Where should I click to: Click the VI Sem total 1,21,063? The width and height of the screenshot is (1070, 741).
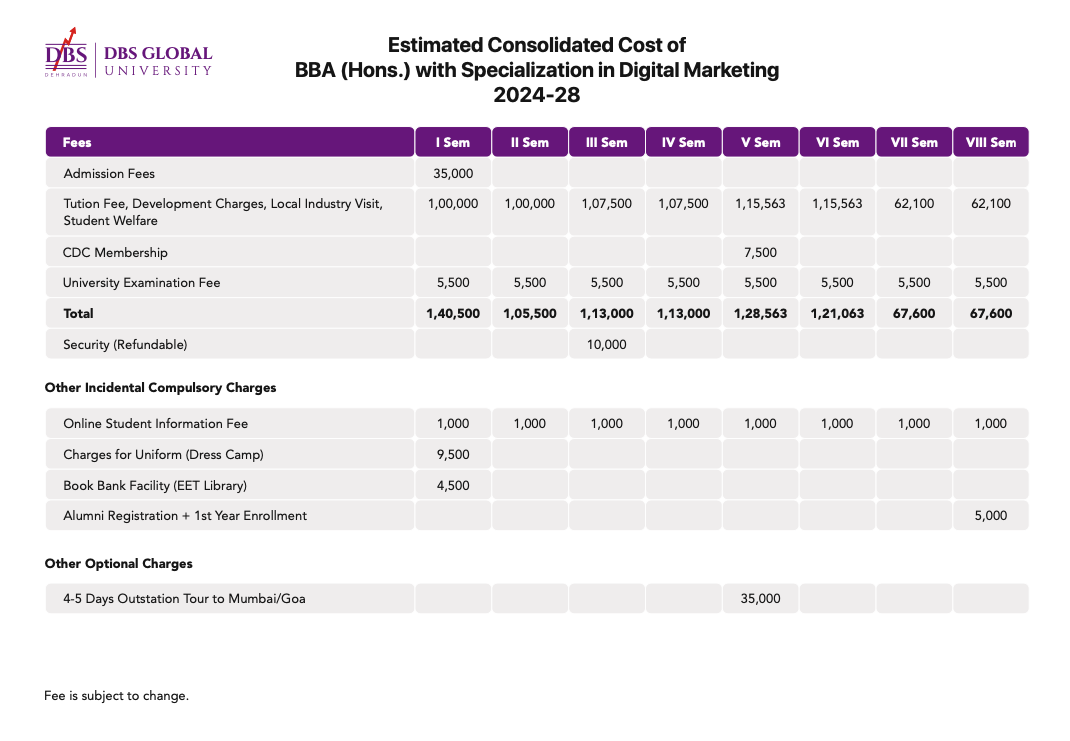point(837,313)
